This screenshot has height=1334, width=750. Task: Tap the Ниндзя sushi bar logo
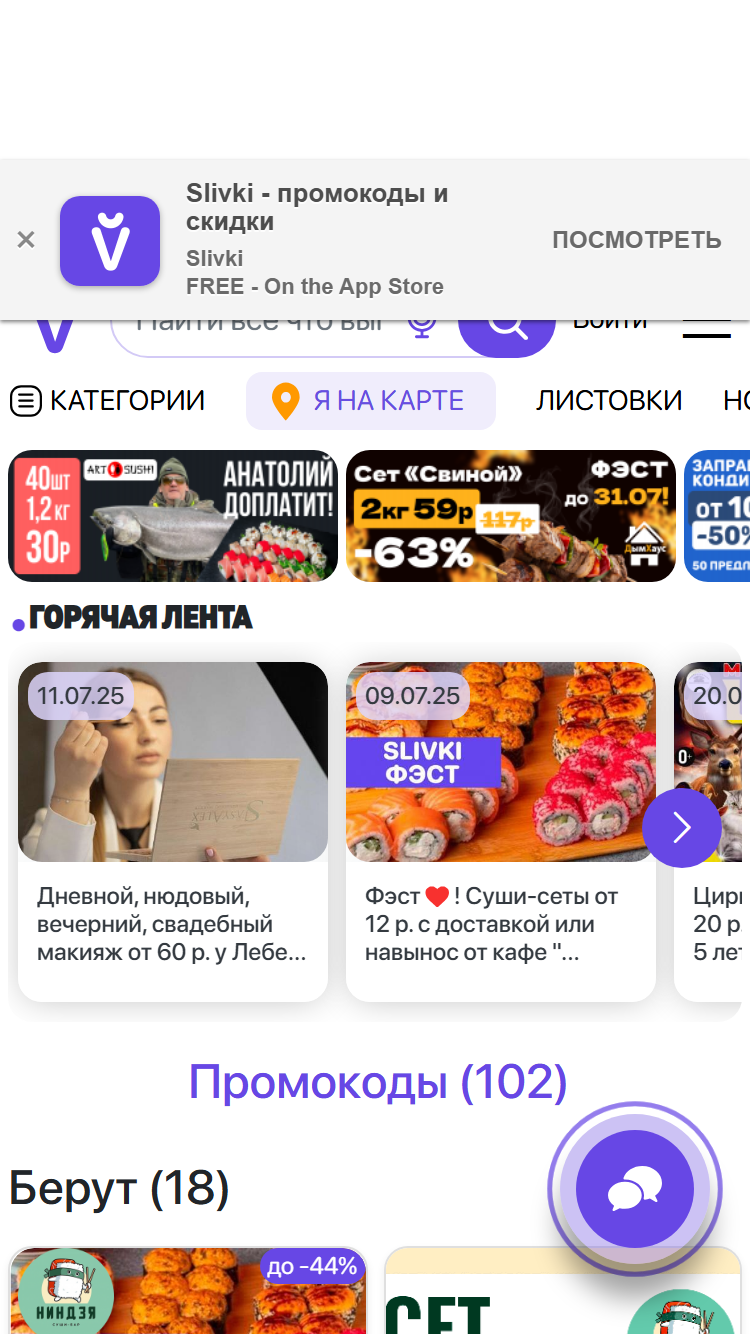(66, 1292)
